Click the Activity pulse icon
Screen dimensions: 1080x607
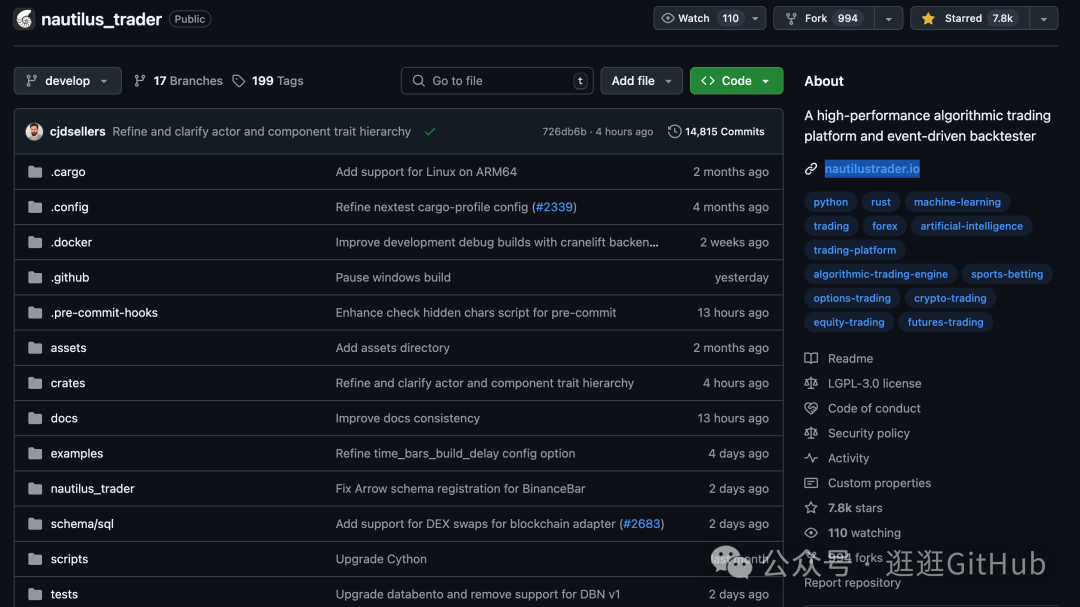[x=811, y=457]
